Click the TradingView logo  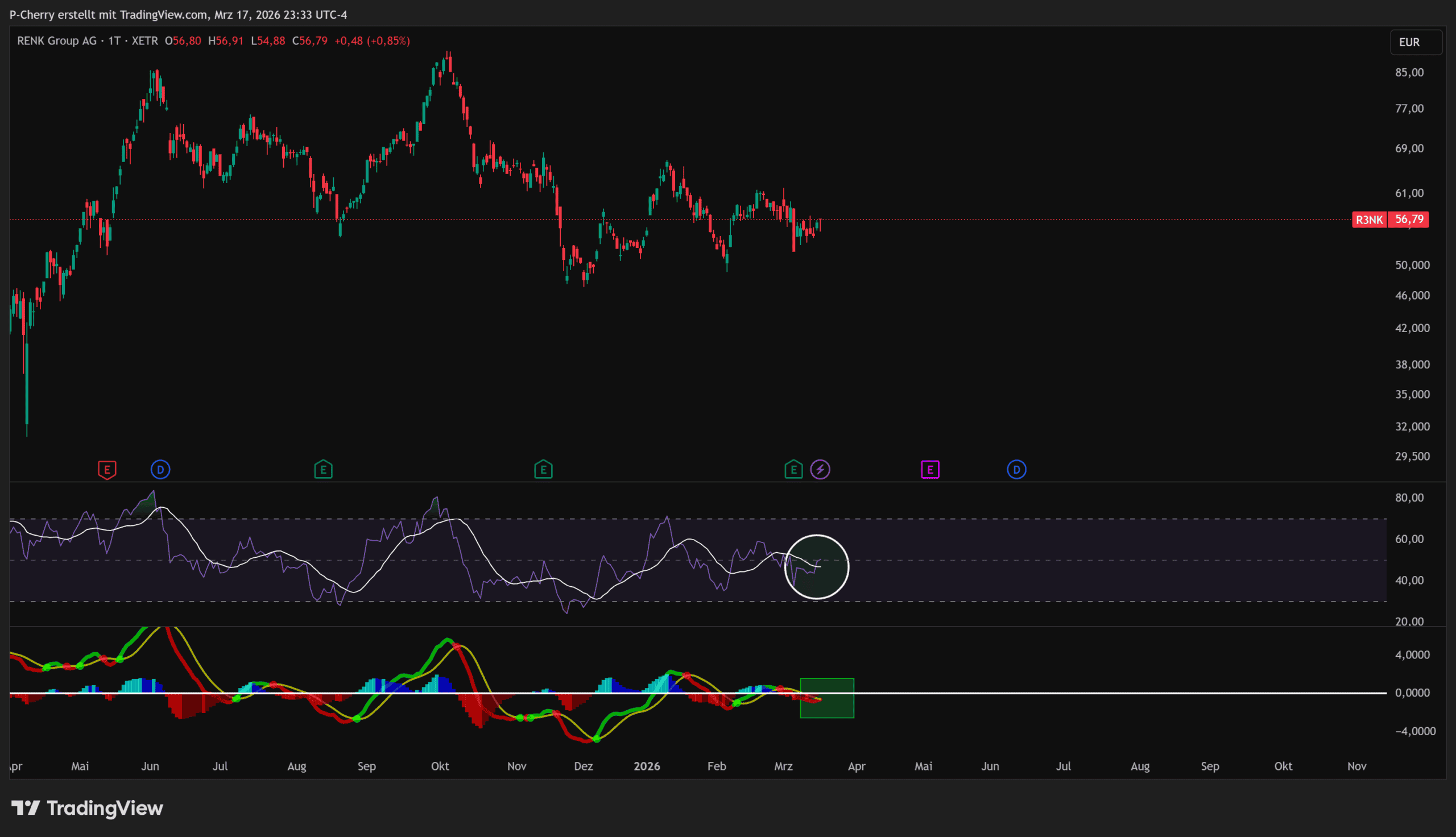pos(88,808)
